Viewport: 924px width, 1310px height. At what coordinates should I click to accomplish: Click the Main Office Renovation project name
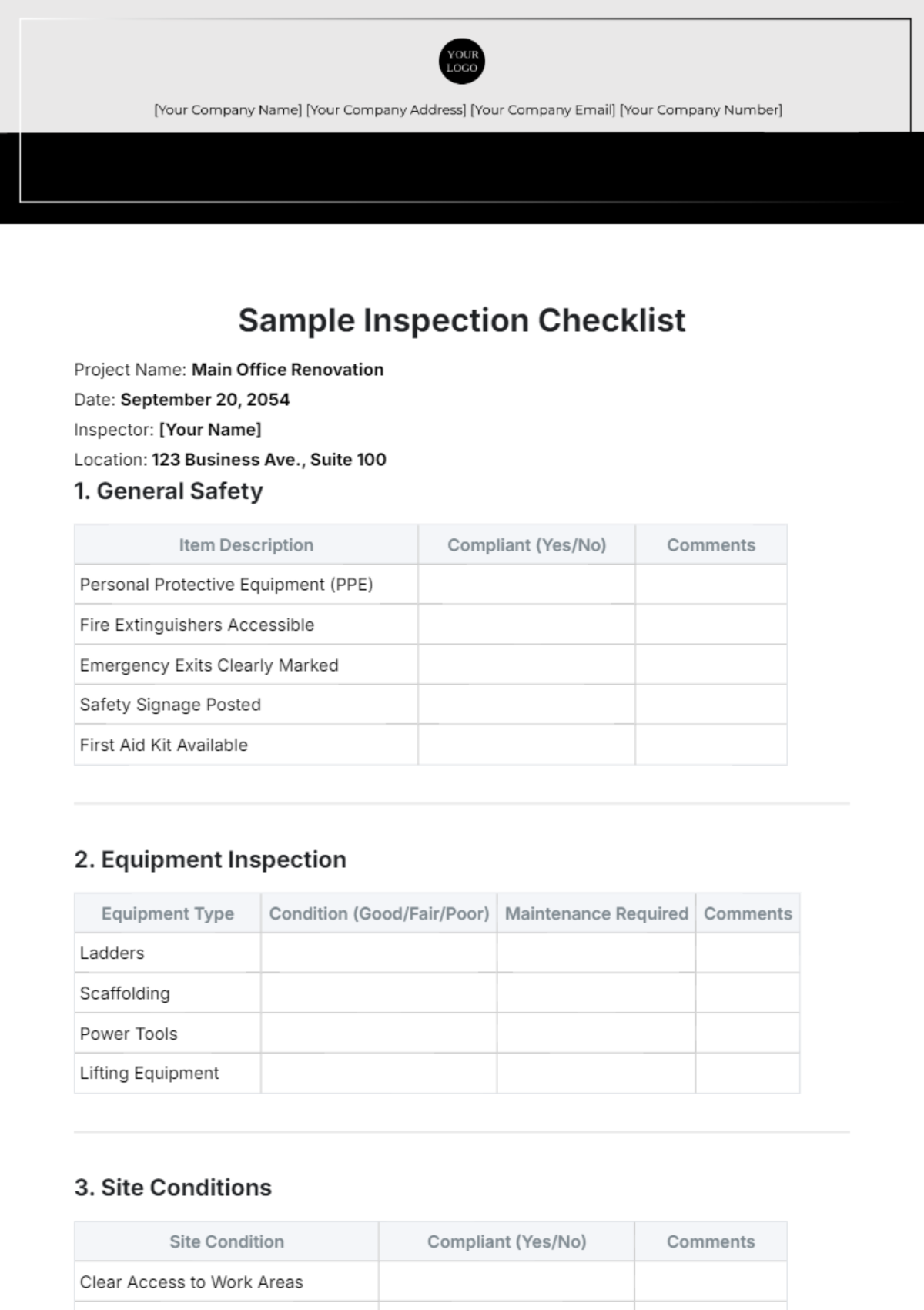coord(287,370)
